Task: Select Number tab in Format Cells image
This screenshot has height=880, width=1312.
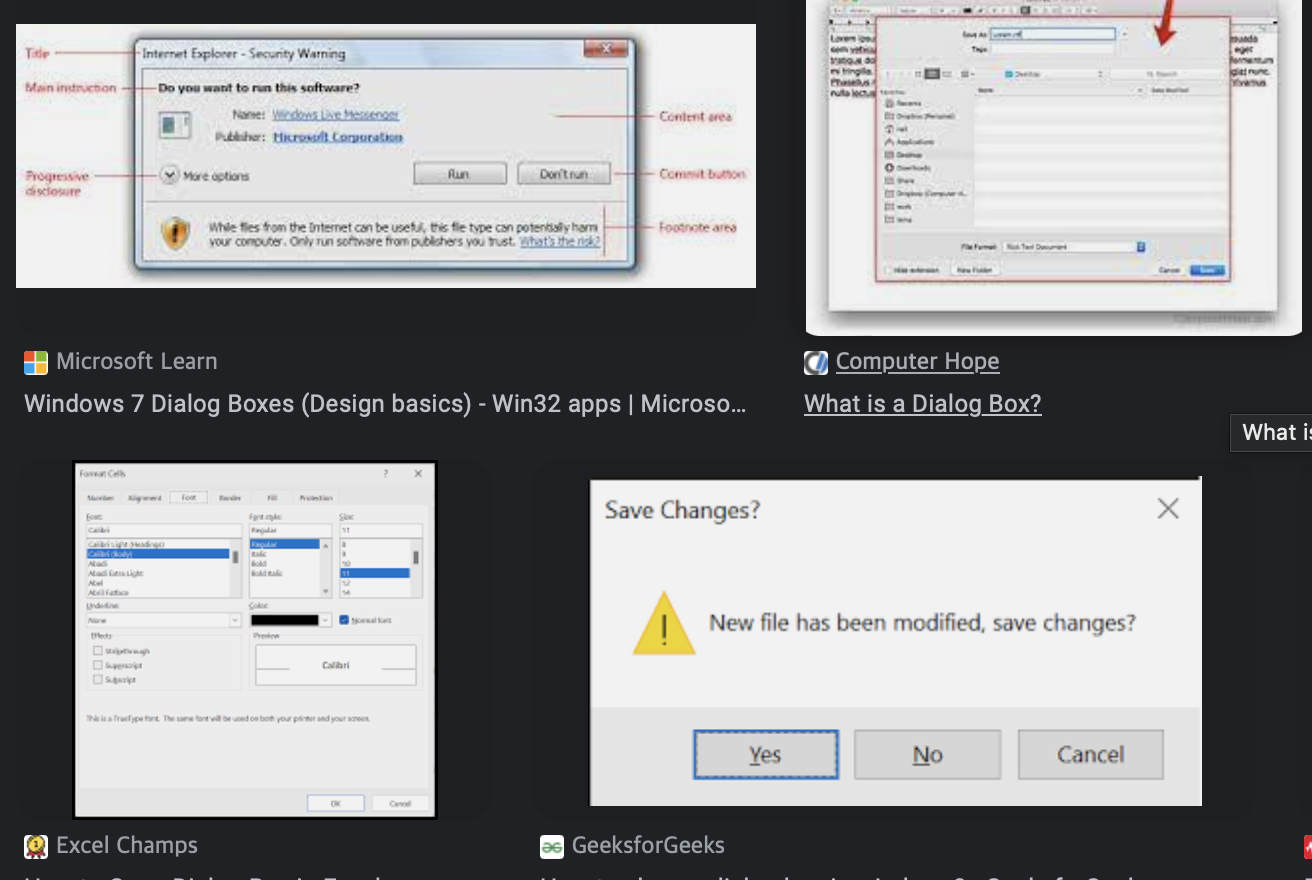Action: click(x=101, y=497)
